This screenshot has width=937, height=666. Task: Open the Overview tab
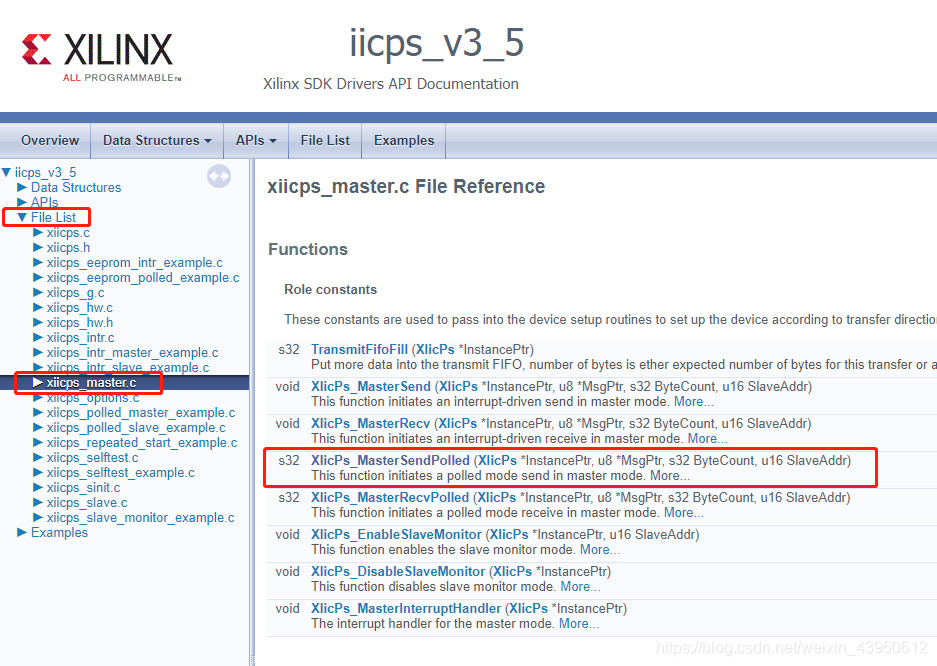click(x=50, y=140)
